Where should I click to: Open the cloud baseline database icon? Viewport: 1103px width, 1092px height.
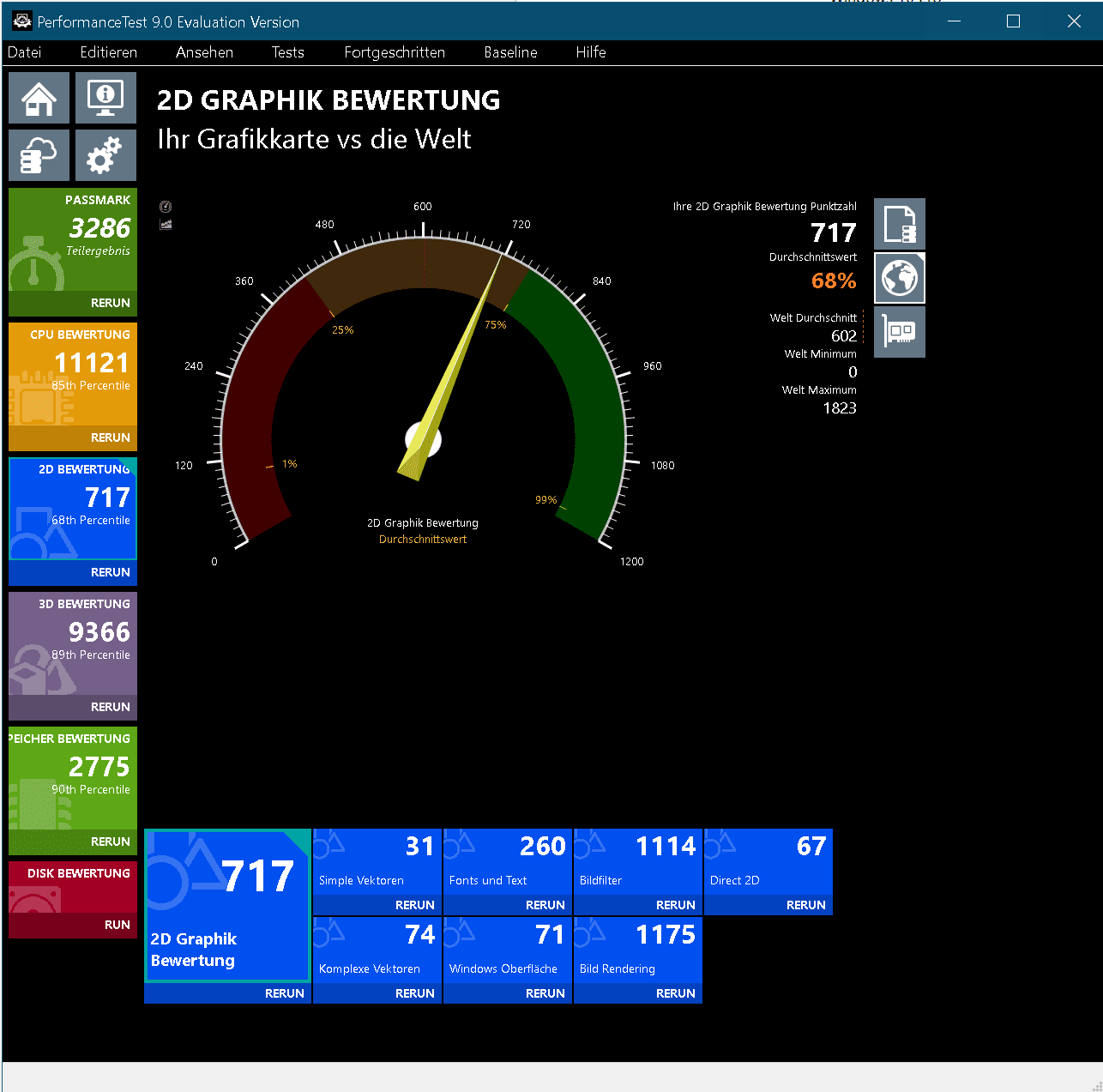click(39, 155)
